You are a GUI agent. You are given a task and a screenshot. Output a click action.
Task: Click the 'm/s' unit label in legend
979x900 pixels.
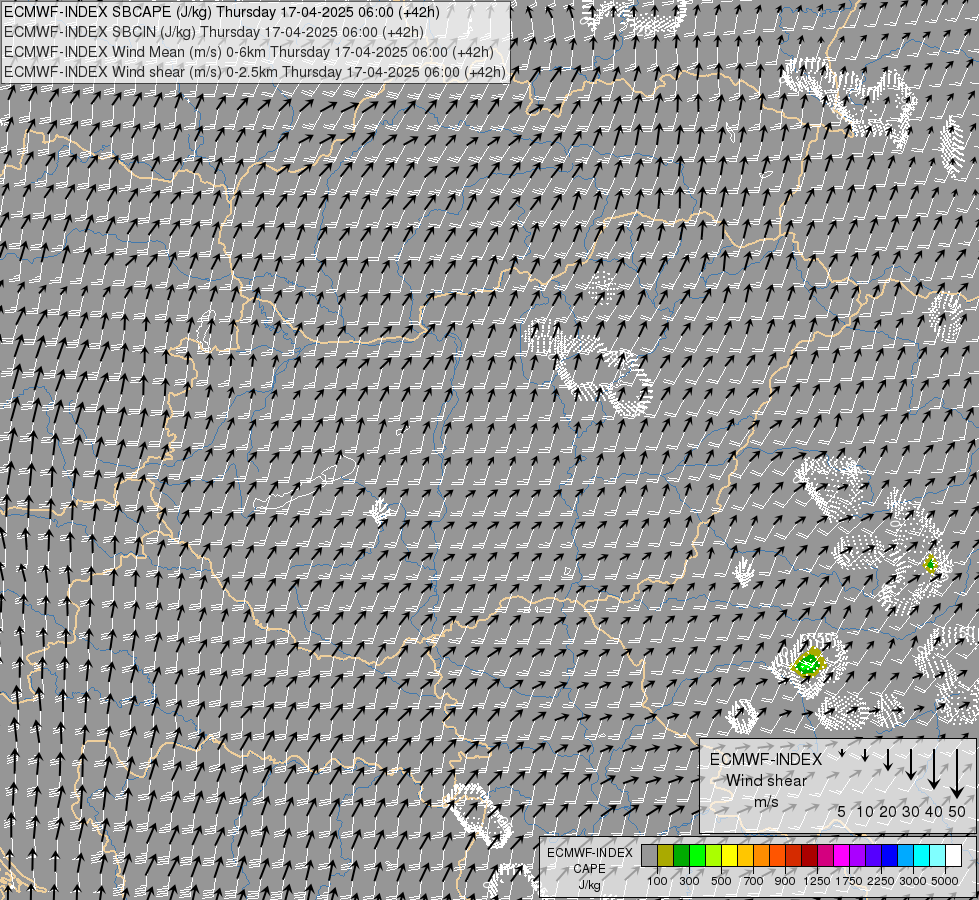pyautogui.click(x=766, y=801)
